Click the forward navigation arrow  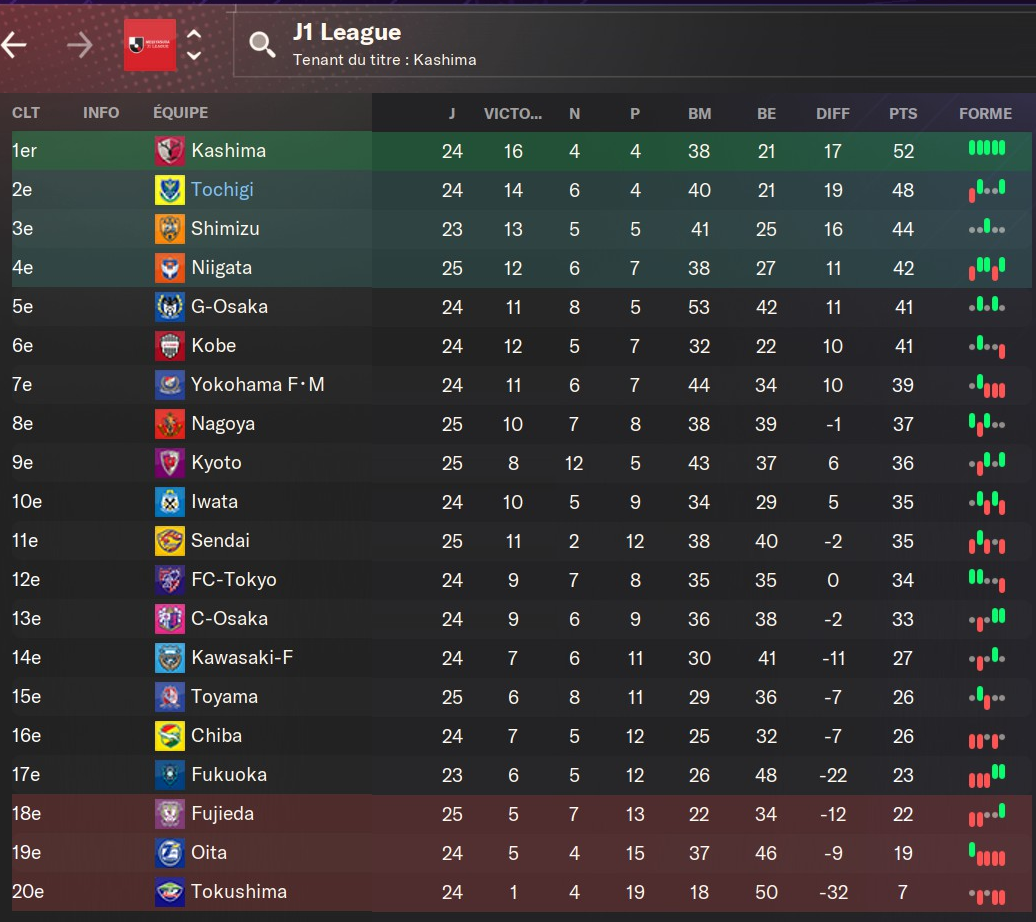point(80,45)
